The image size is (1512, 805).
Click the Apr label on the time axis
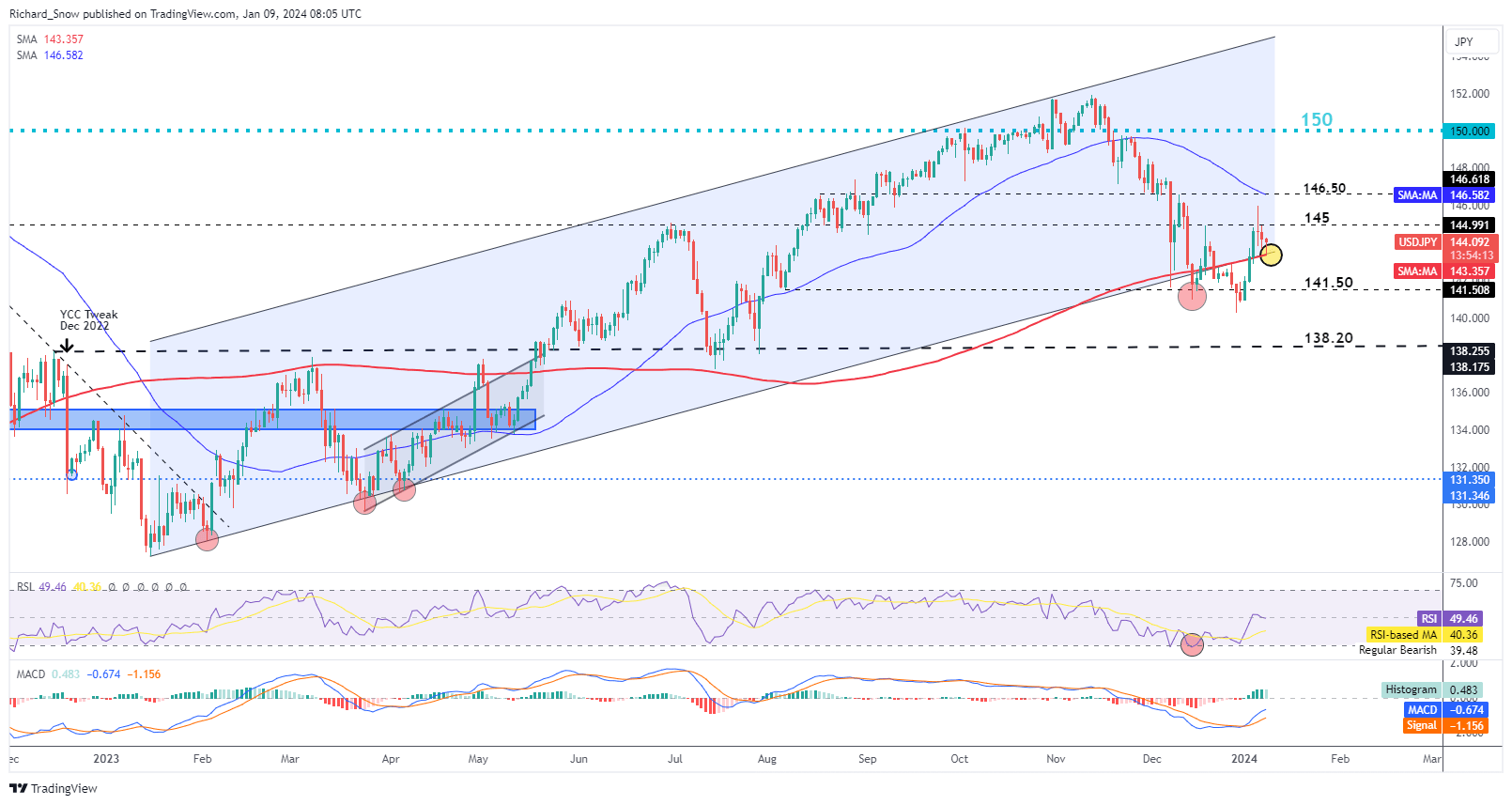click(391, 759)
